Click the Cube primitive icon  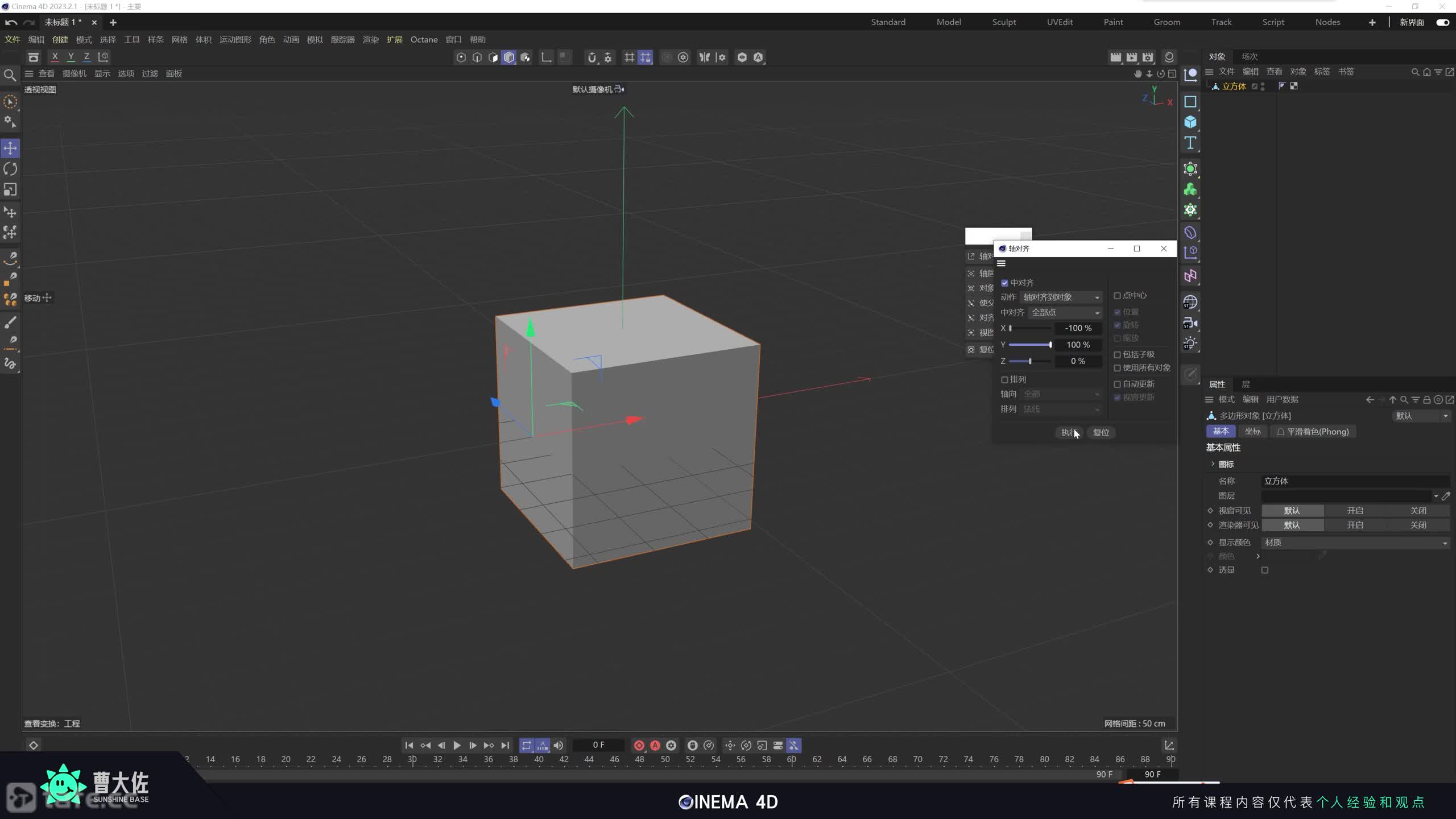[x=1190, y=122]
